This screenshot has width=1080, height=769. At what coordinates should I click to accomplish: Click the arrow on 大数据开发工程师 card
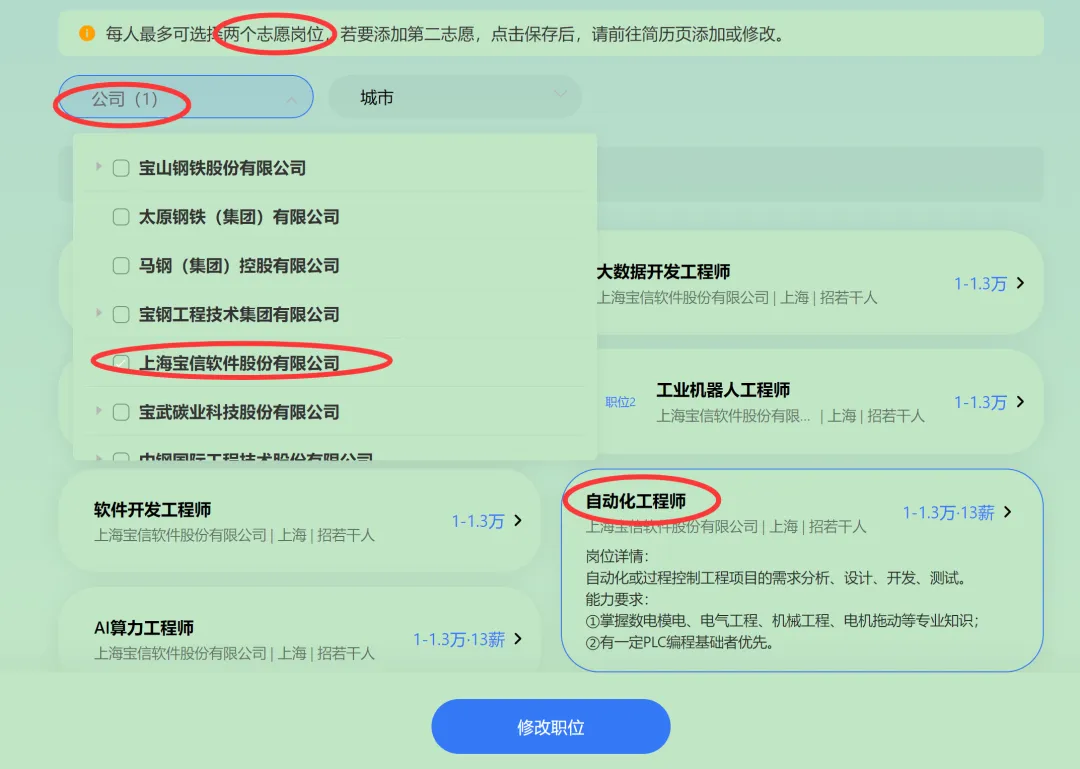coord(1021,283)
